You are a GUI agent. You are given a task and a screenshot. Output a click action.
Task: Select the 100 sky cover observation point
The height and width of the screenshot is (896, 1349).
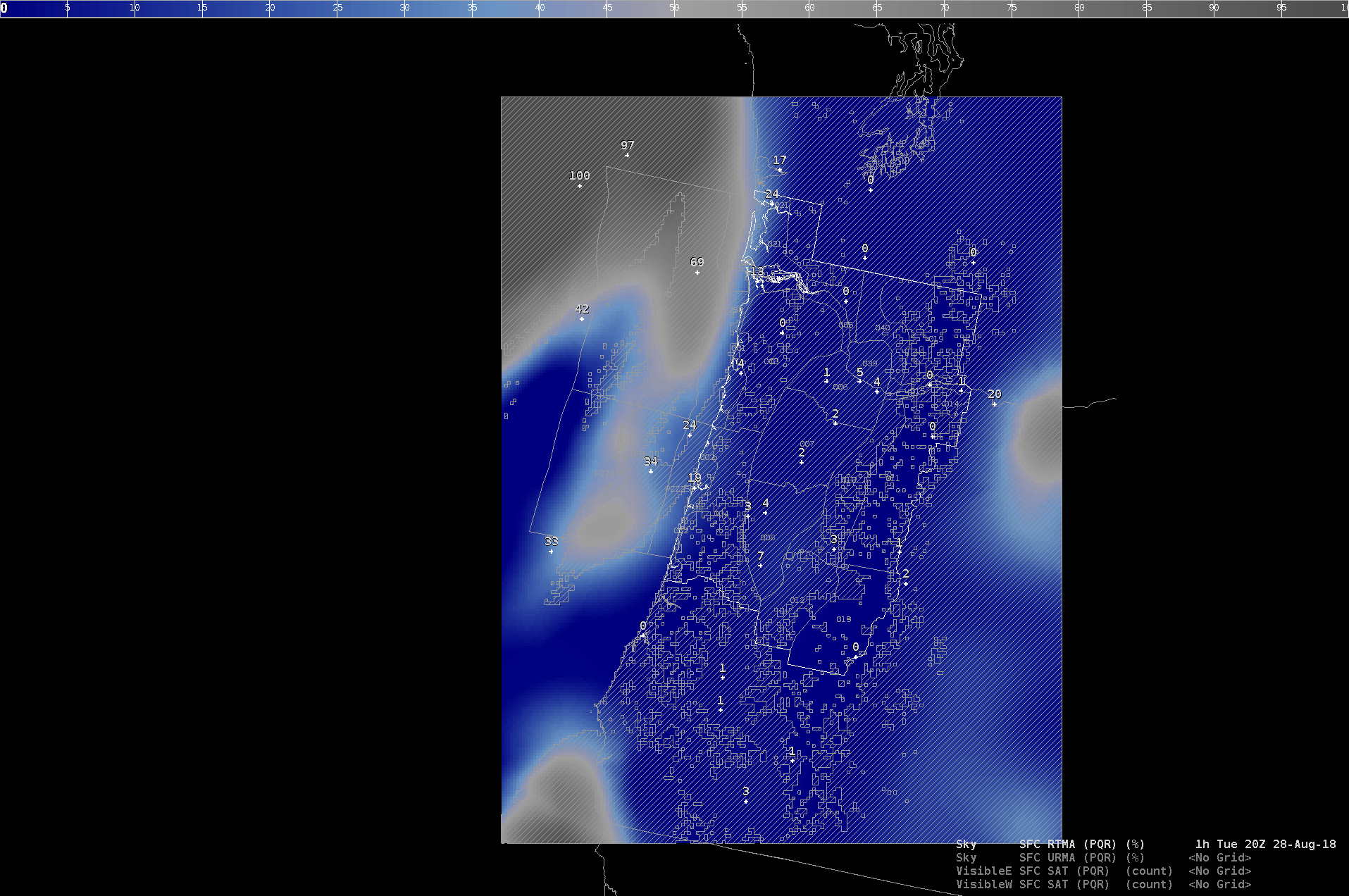[x=579, y=176]
